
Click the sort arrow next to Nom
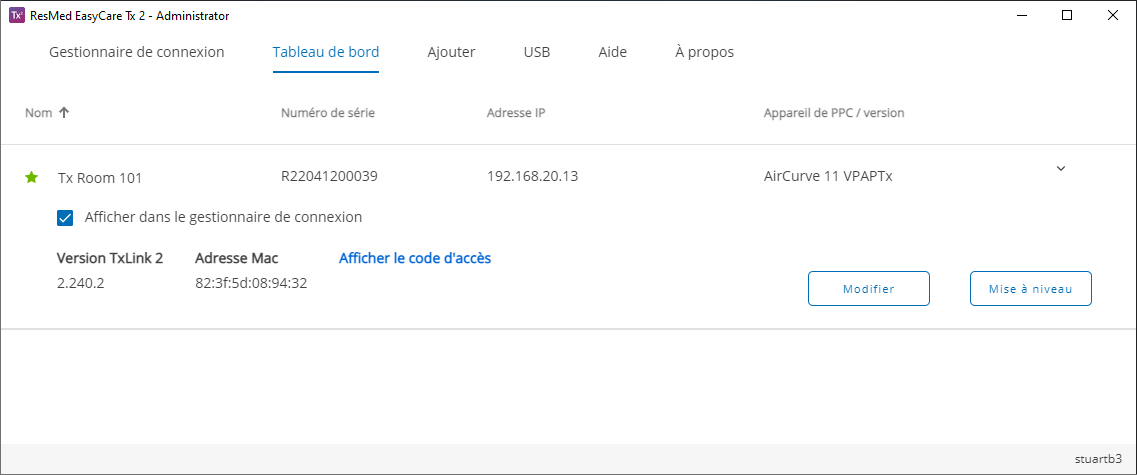[64, 113]
